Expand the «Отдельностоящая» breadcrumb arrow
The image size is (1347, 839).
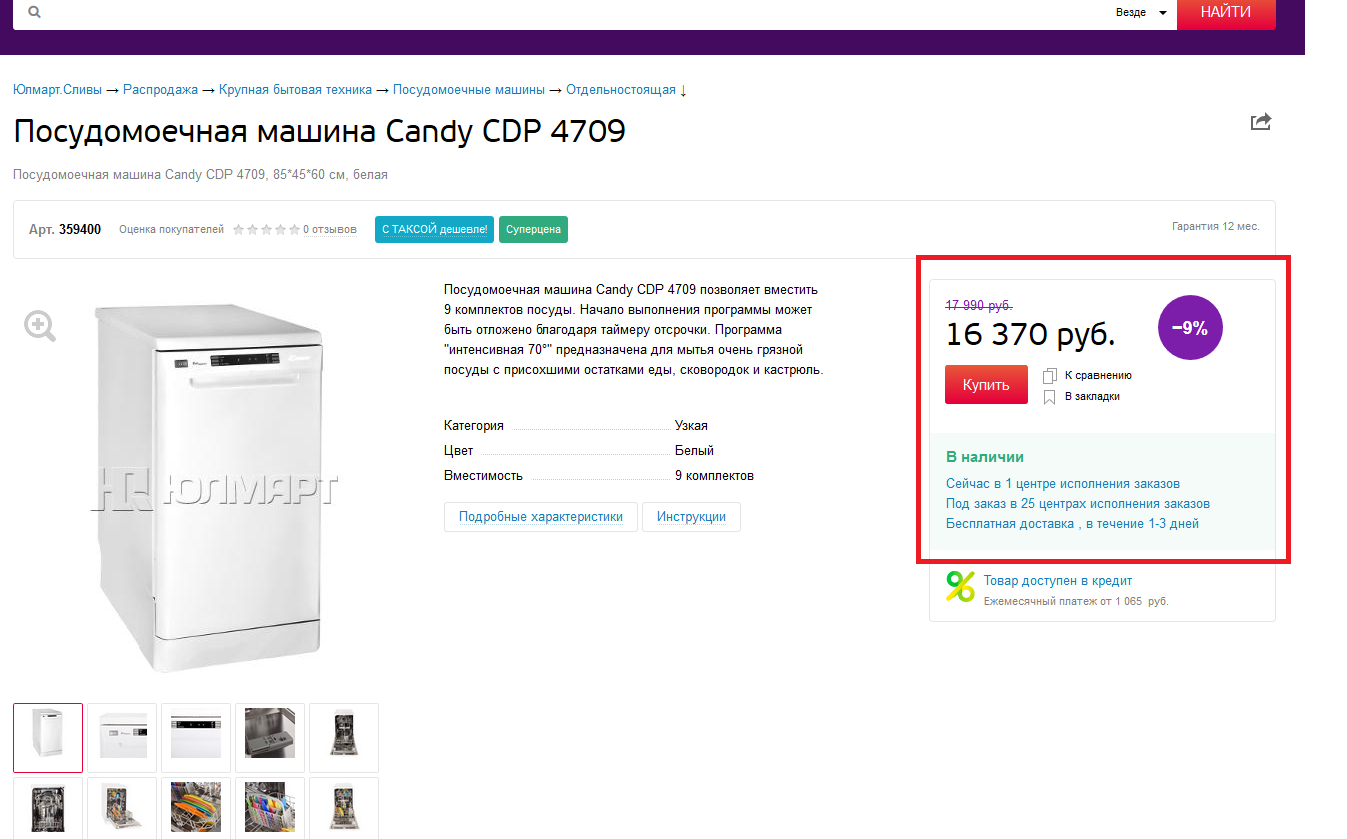tap(683, 90)
